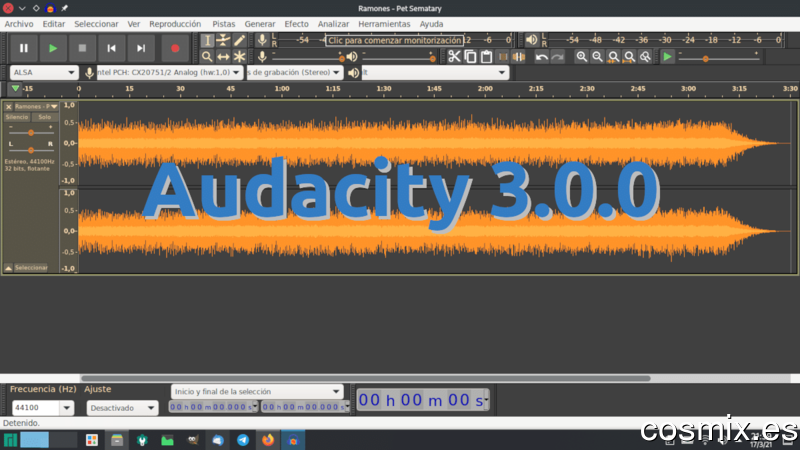Open 'Inicio y final de la selección' dropdown

(257, 391)
